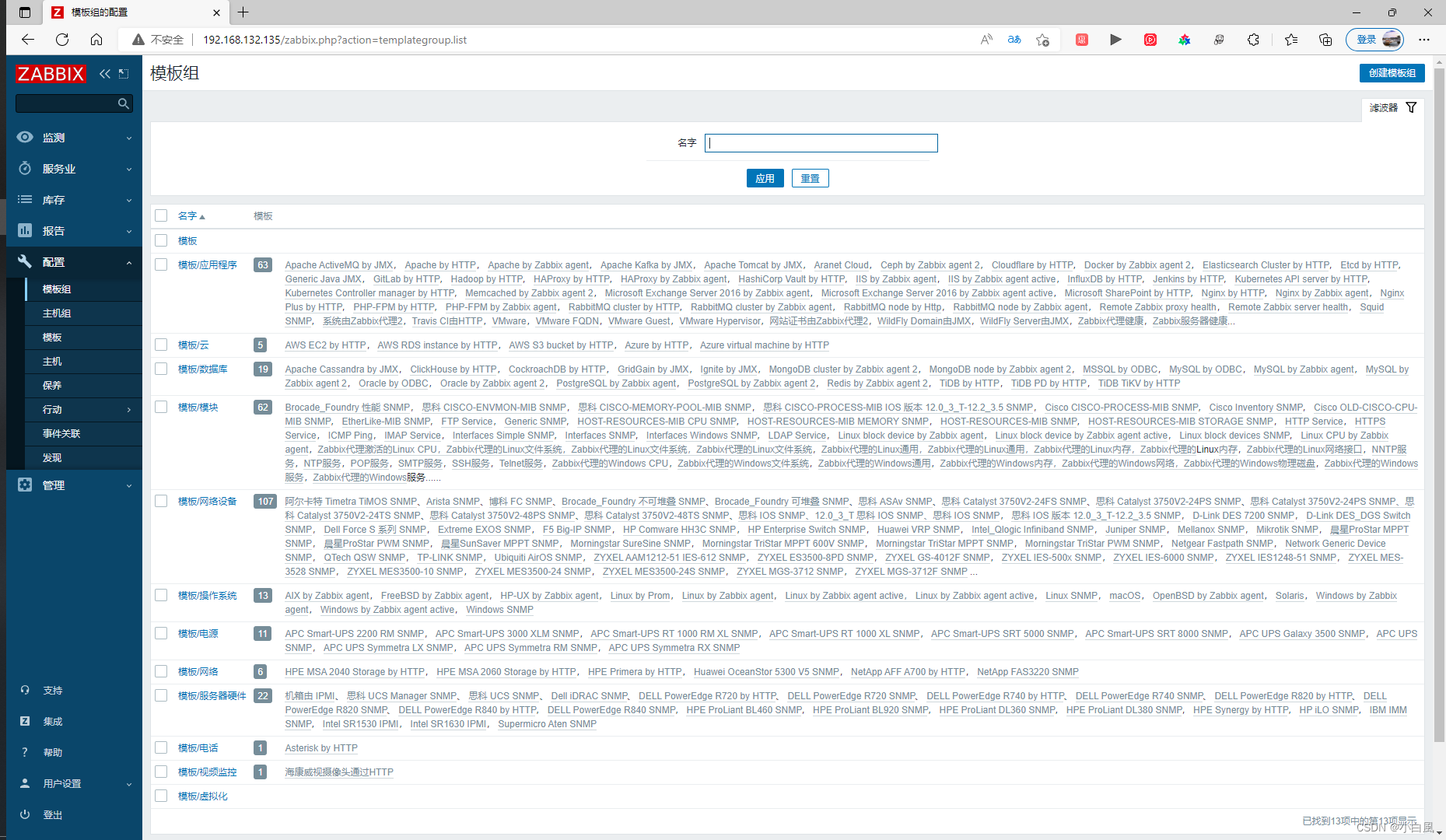Check the box for 模板/电源 row
The height and width of the screenshot is (840, 1446).
(x=161, y=633)
